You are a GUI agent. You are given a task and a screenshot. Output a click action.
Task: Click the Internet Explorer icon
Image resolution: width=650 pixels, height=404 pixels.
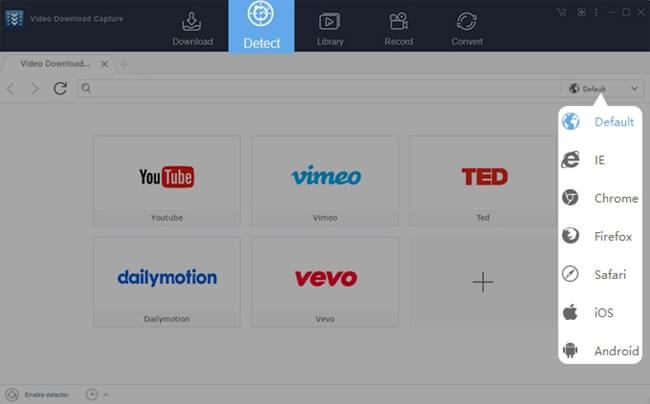(570, 160)
